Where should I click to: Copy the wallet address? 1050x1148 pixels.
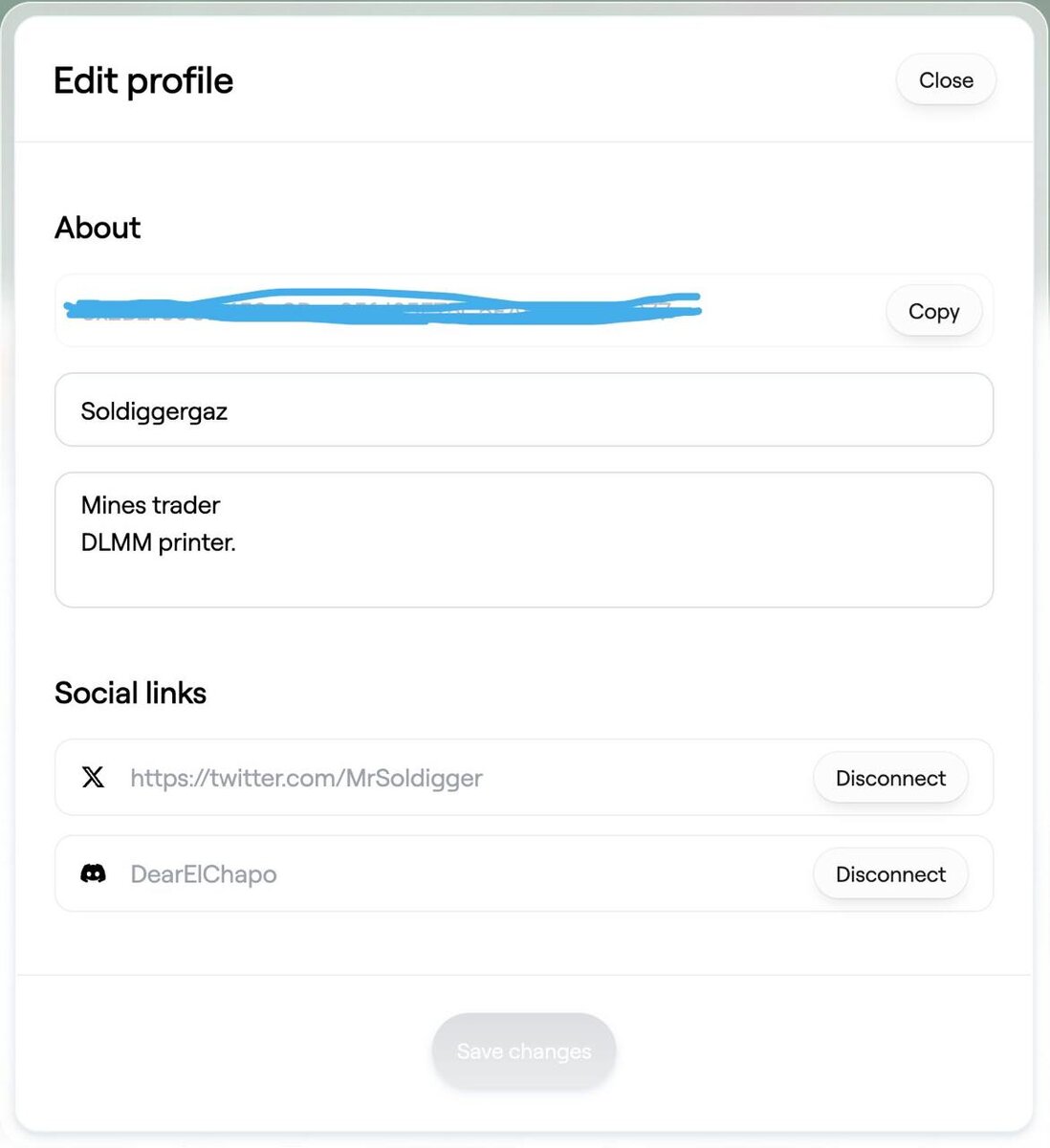(x=933, y=311)
